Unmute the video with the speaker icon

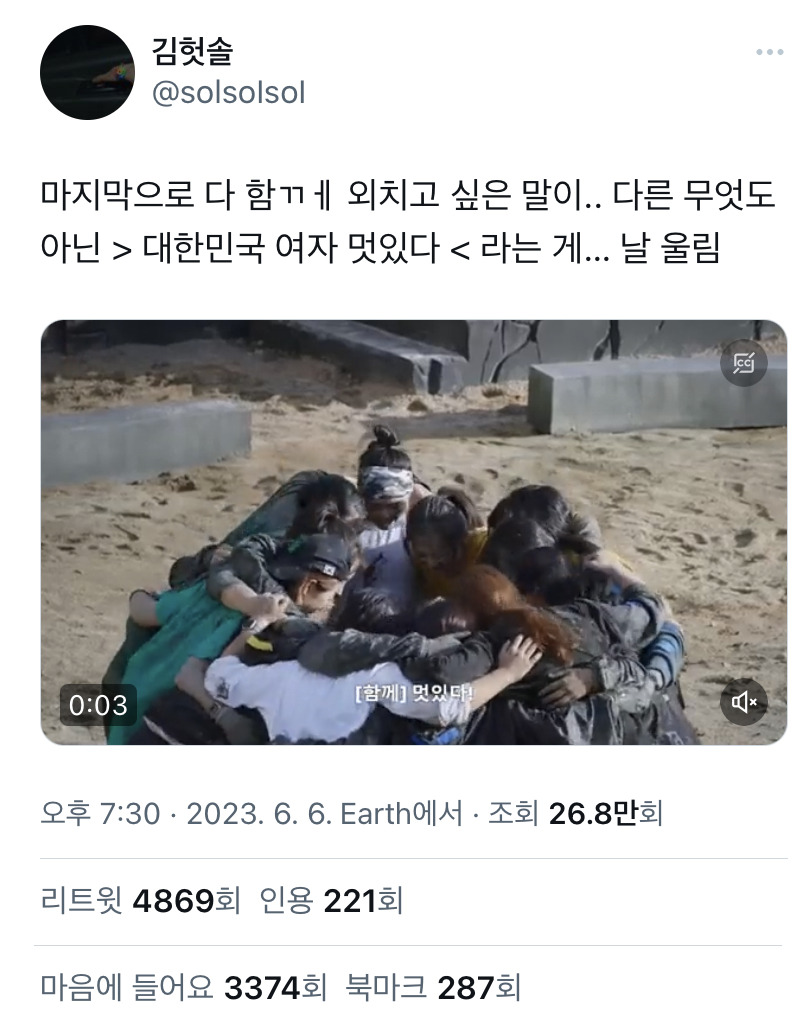[x=744, y=702]
